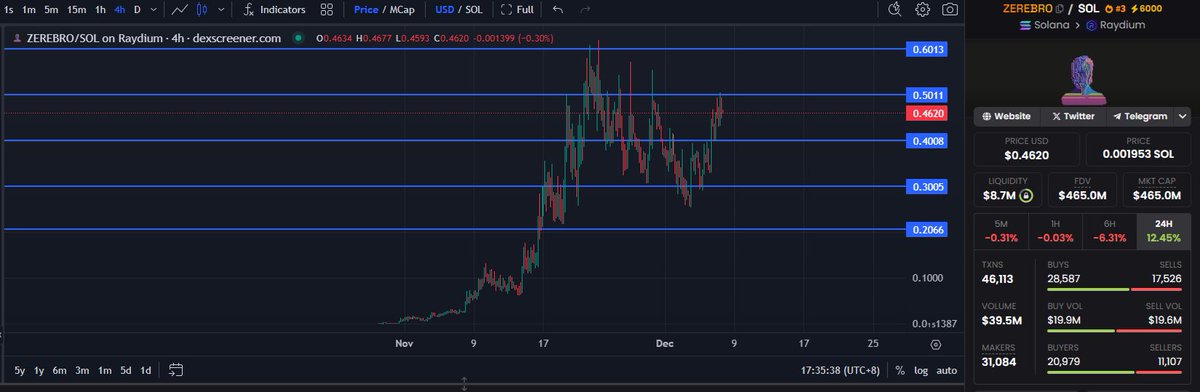The image size is (1200, 392).
Task: Set date range to 1m in bottom bar
Action: tap(104, 370)
